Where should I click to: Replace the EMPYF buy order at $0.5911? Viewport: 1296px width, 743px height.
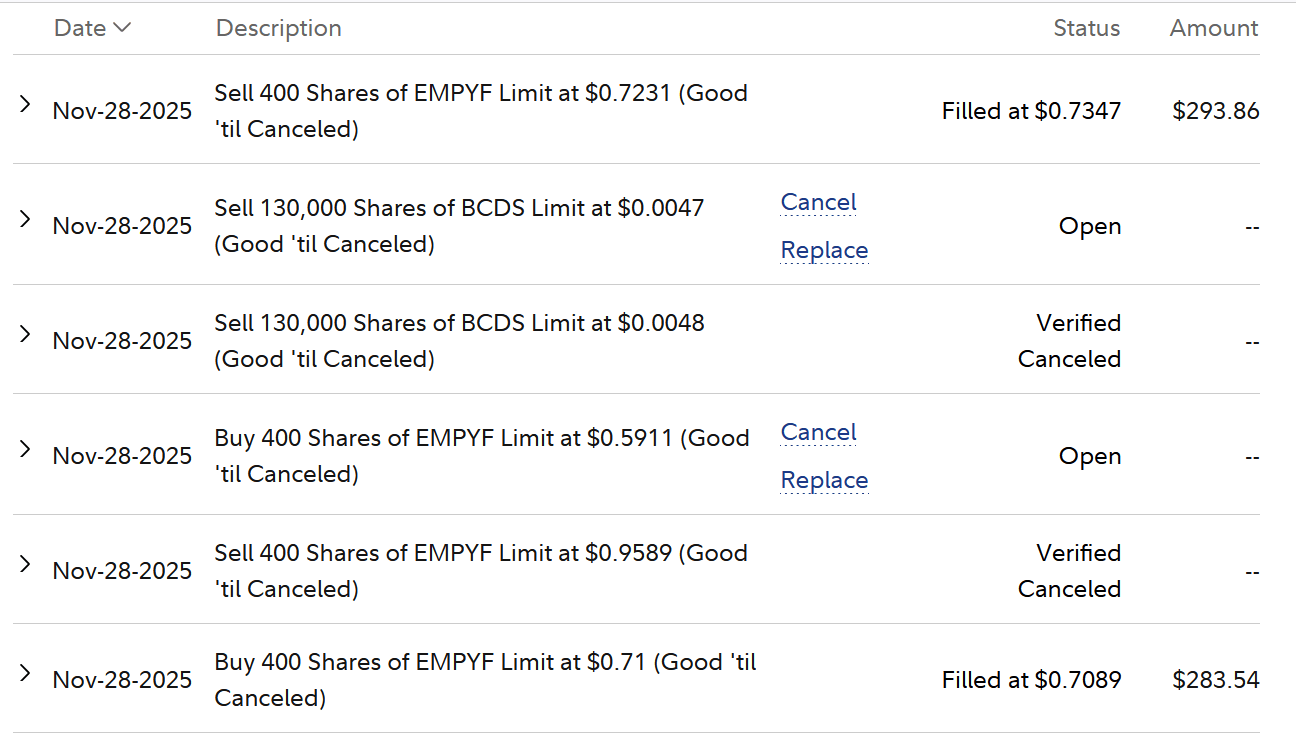(x=824, y=480)
